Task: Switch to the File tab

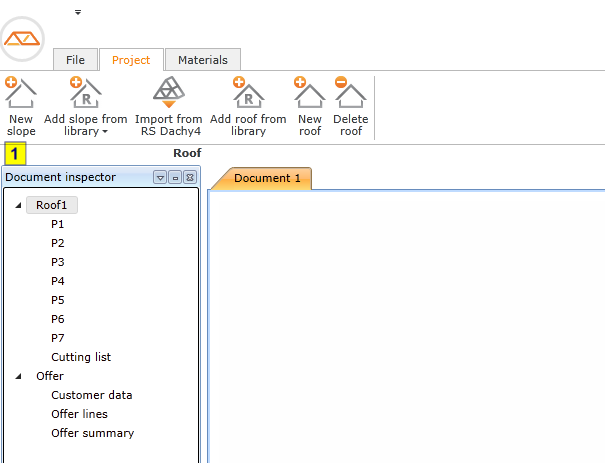Action: 75,60
